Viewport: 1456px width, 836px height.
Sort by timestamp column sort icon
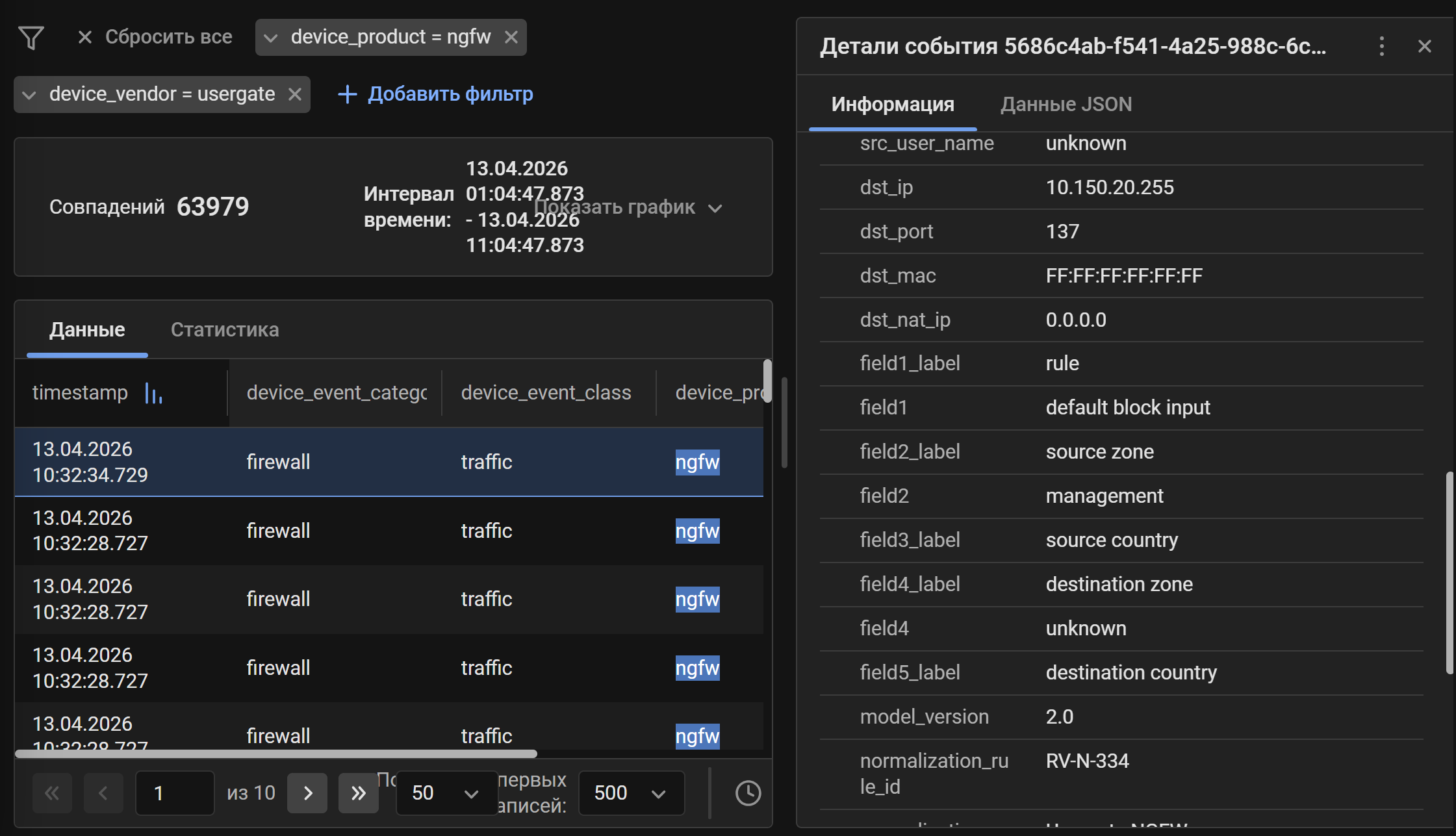pyautogui.click(x=153, y=393)
